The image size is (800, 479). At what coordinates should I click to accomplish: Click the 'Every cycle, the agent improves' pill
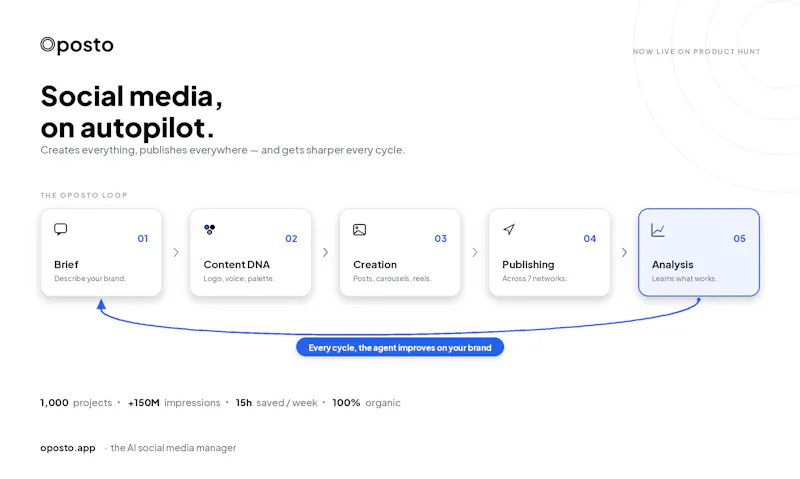[x=400, y=347]
